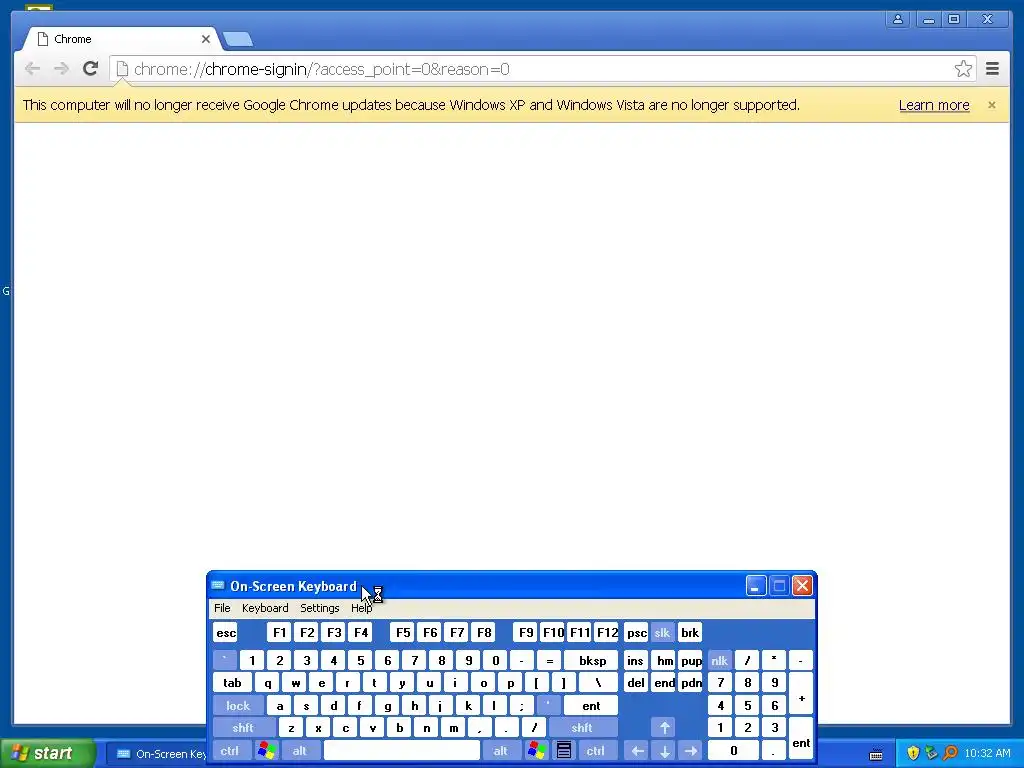Click the brk key
Image resolution: width=1024 pixels, height=768 pixels.
click(690, 633)
